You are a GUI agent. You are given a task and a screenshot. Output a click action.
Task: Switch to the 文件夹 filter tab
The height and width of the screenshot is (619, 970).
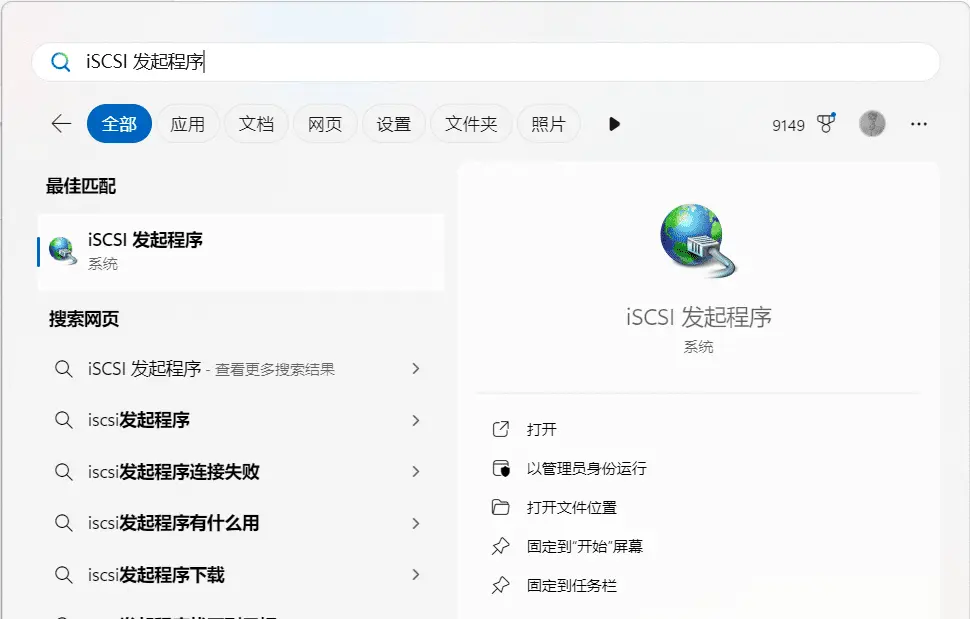471,124
